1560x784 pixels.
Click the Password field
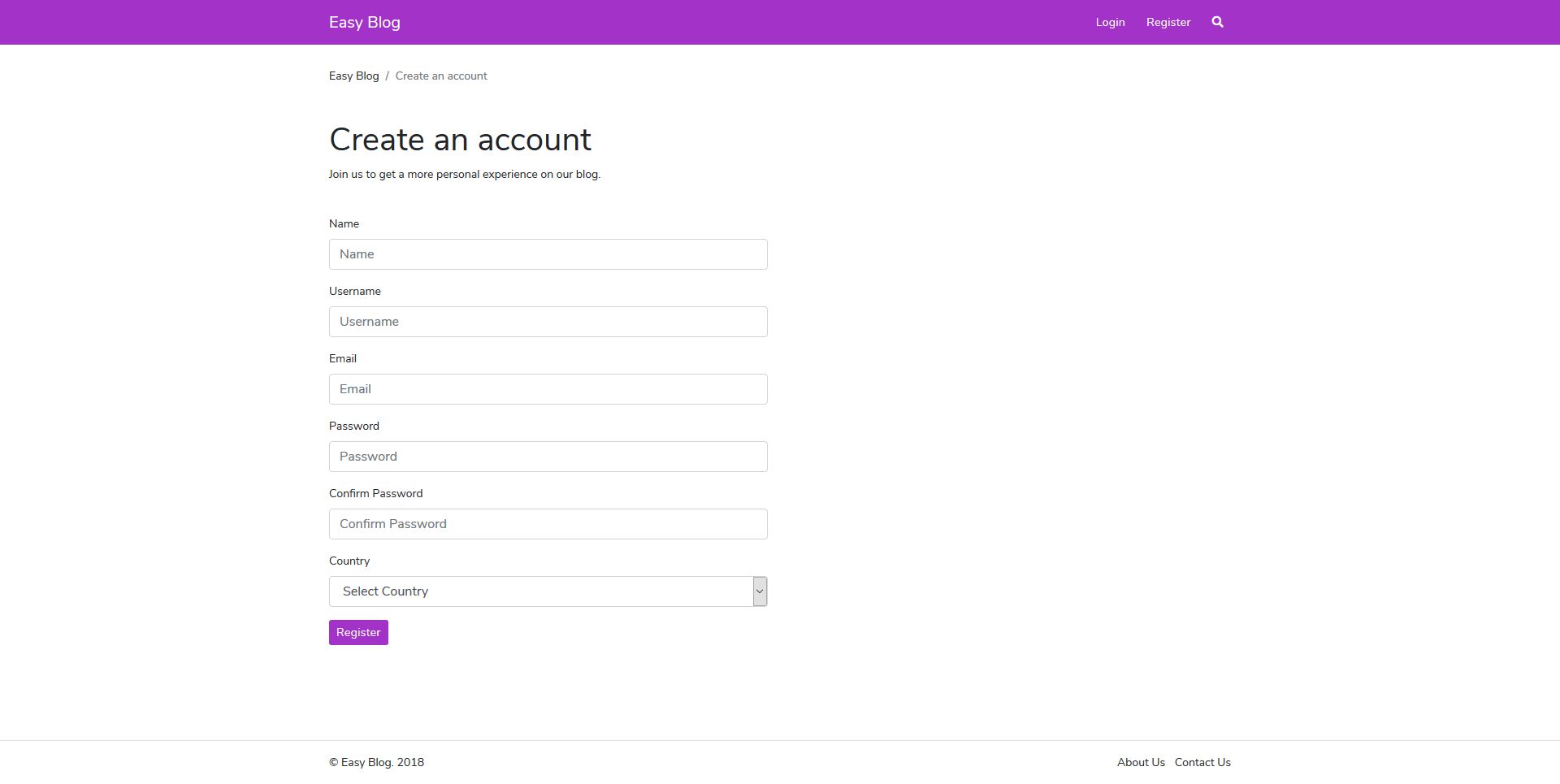pos(548,457)
